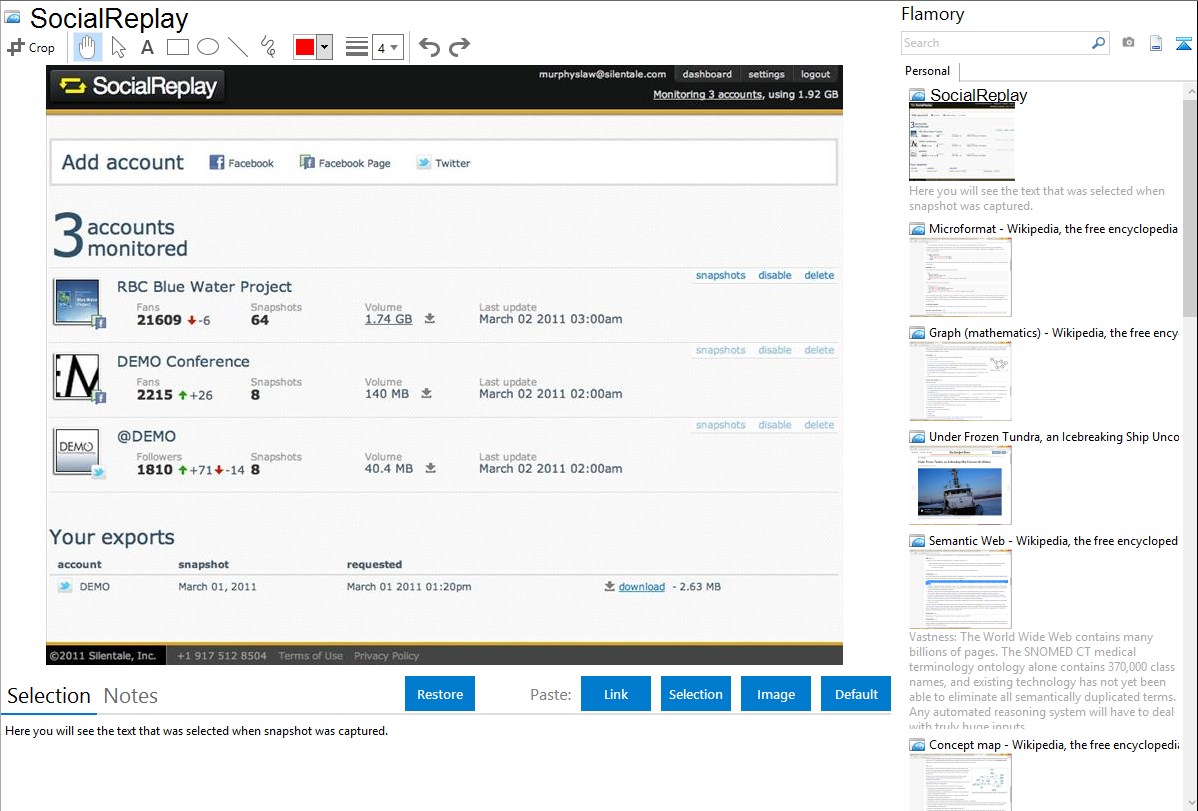The image size is (1198, 811).
Task: Undo the last annotation
Action: [x=429, y=47]
